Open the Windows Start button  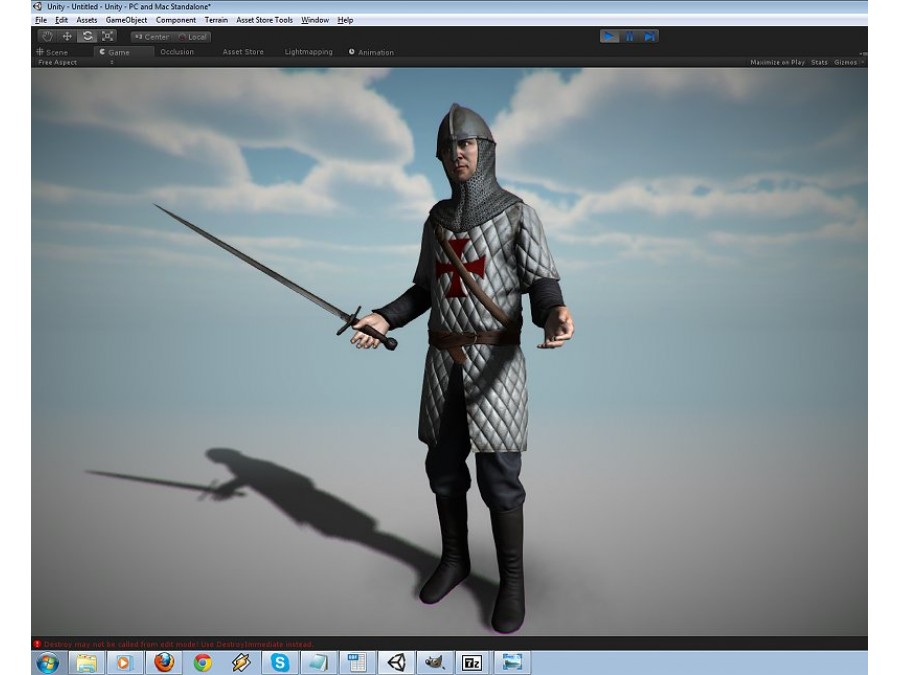(x=48, y=663)
